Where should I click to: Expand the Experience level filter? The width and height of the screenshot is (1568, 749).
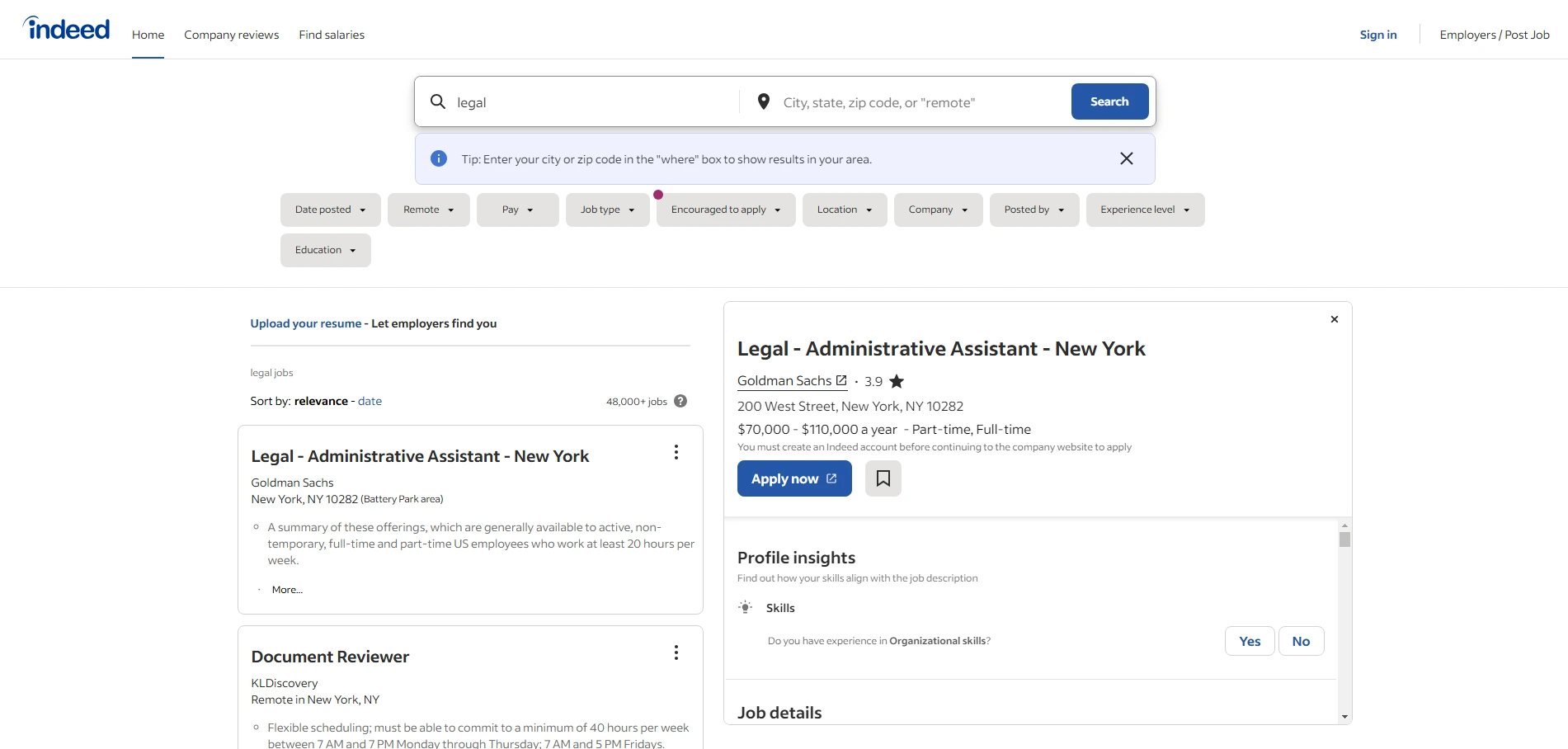pyautogui.click(x=1146, y=210)
